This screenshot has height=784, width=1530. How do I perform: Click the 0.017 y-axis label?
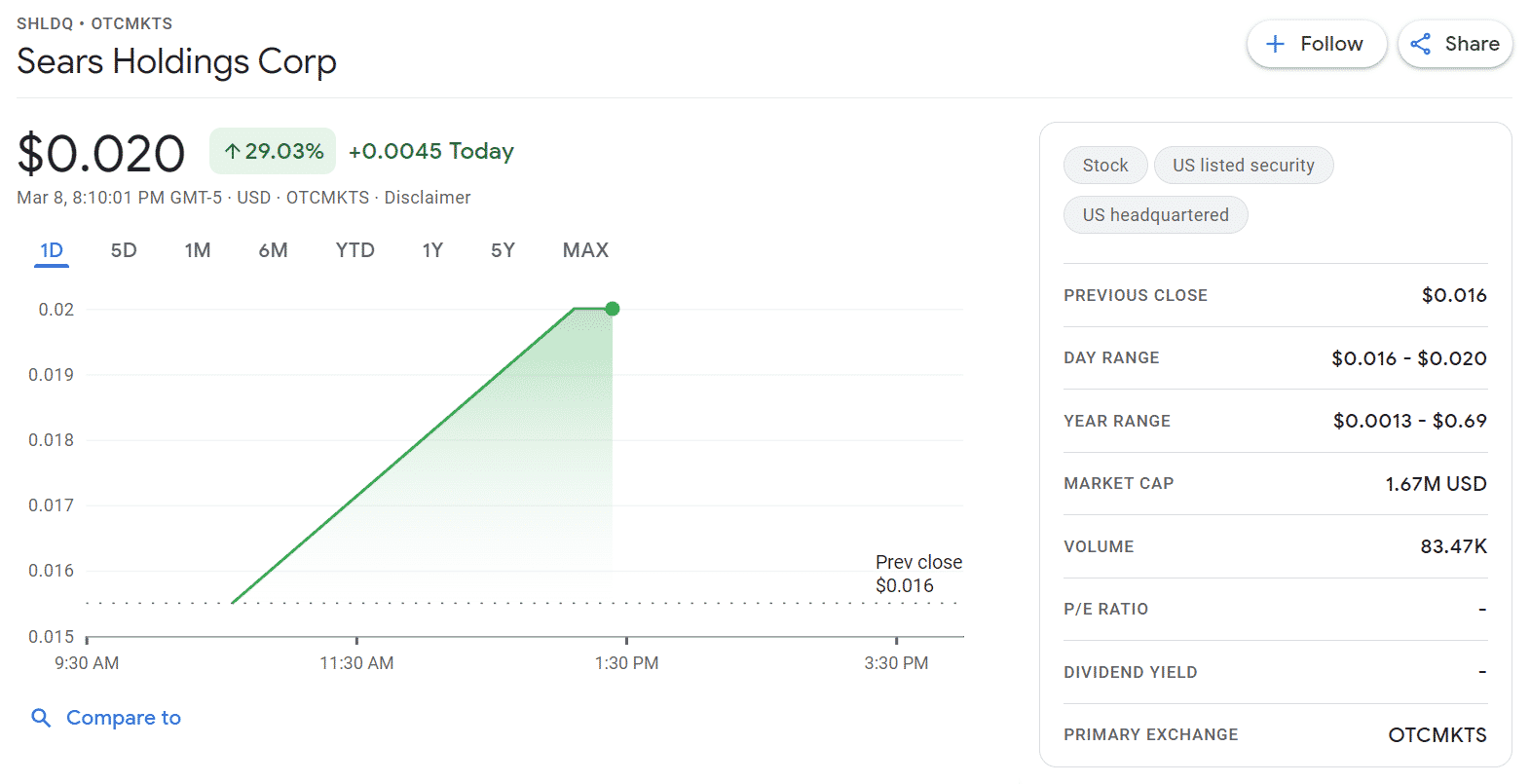[x=51, y=505]
